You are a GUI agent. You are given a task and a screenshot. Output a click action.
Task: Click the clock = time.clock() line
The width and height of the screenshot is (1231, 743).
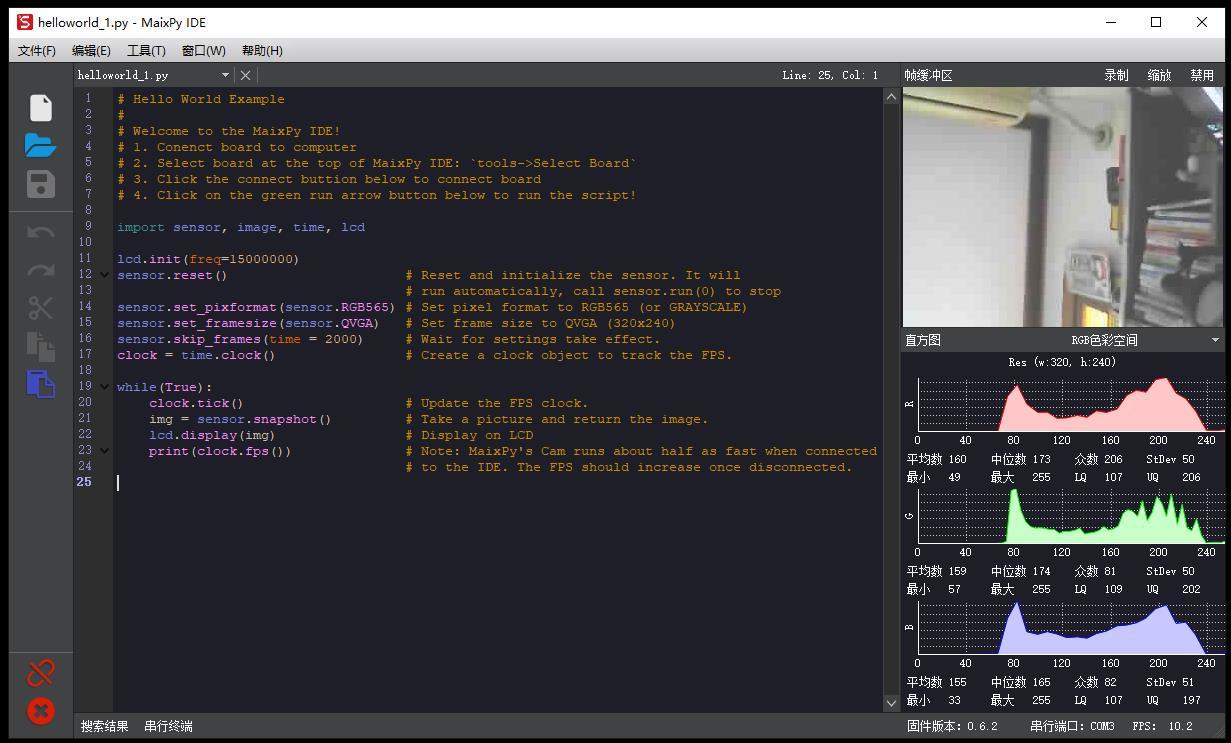point(196,355)
